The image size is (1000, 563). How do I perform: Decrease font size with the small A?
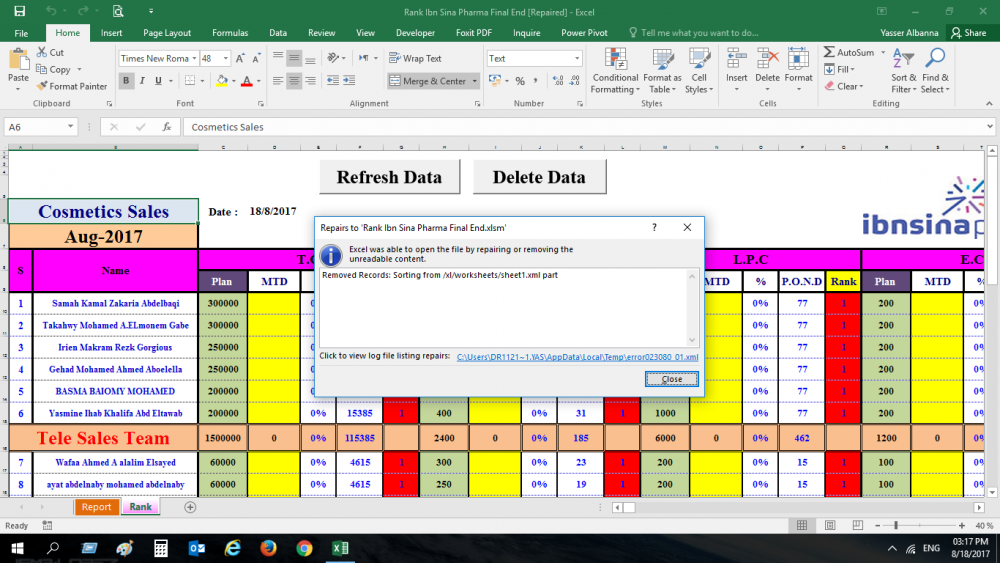[x=256, y=59]
